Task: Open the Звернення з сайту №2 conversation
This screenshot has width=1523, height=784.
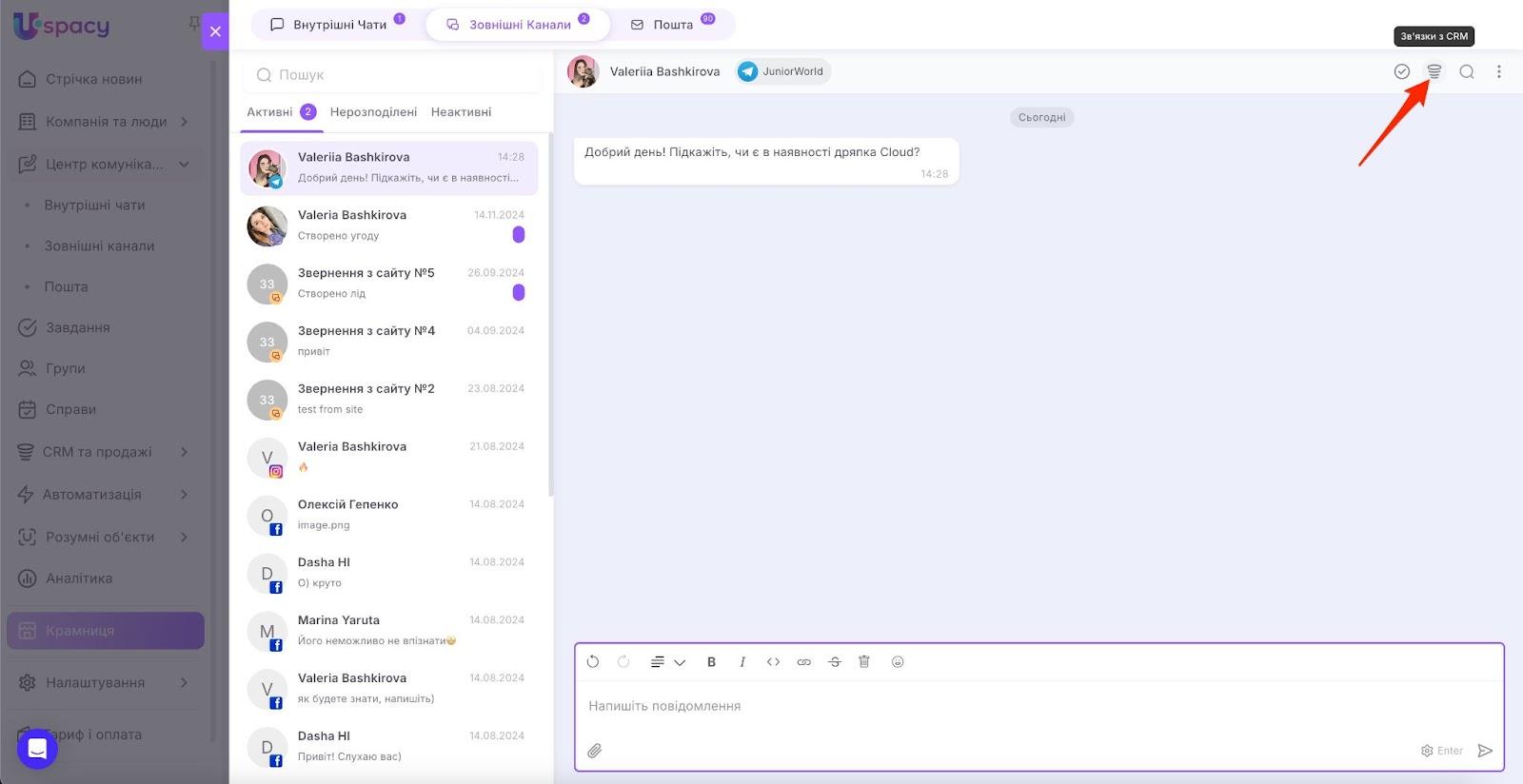Action: 389,400
